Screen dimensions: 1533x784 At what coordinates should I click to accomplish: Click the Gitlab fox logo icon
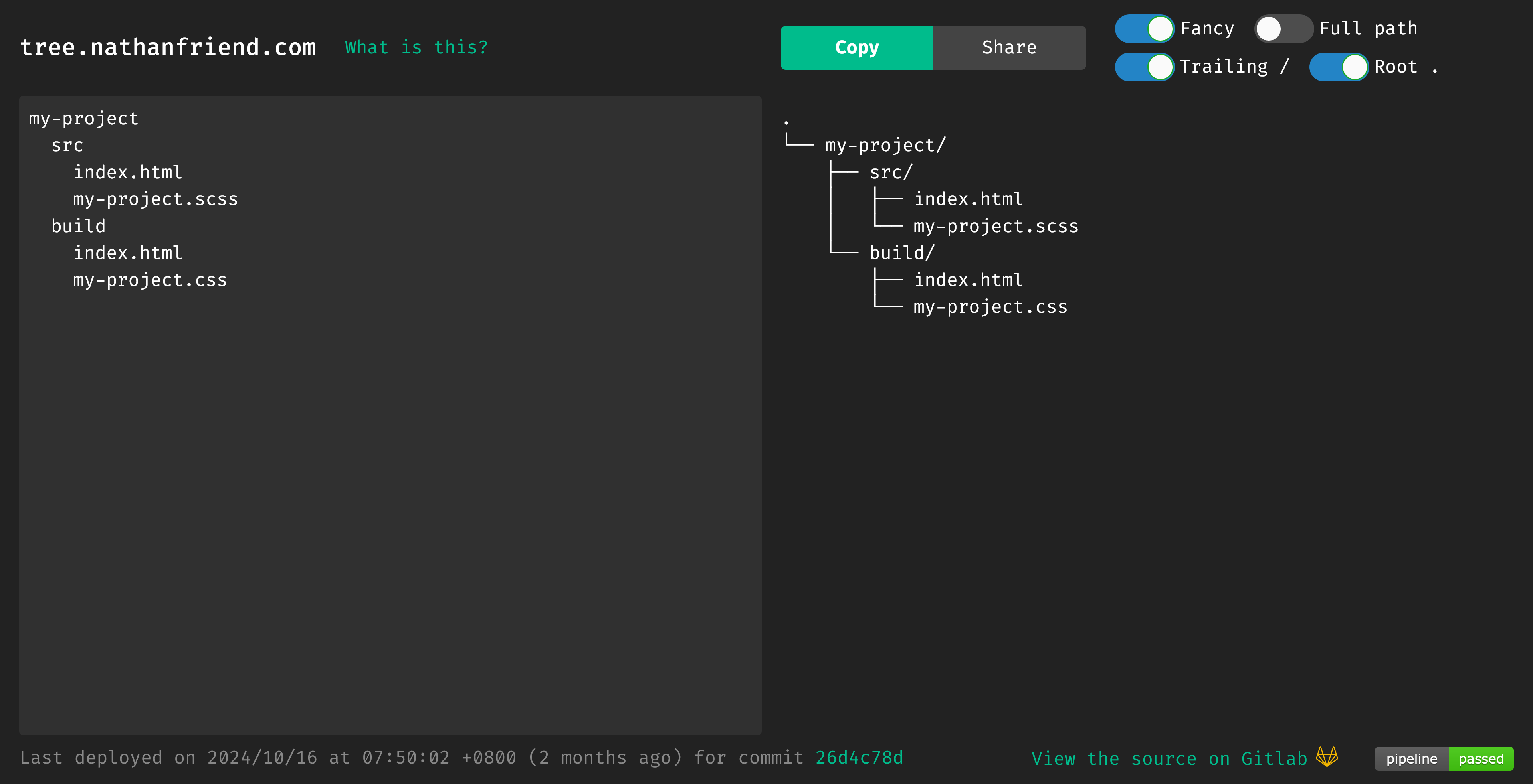tap(1327, 757)
